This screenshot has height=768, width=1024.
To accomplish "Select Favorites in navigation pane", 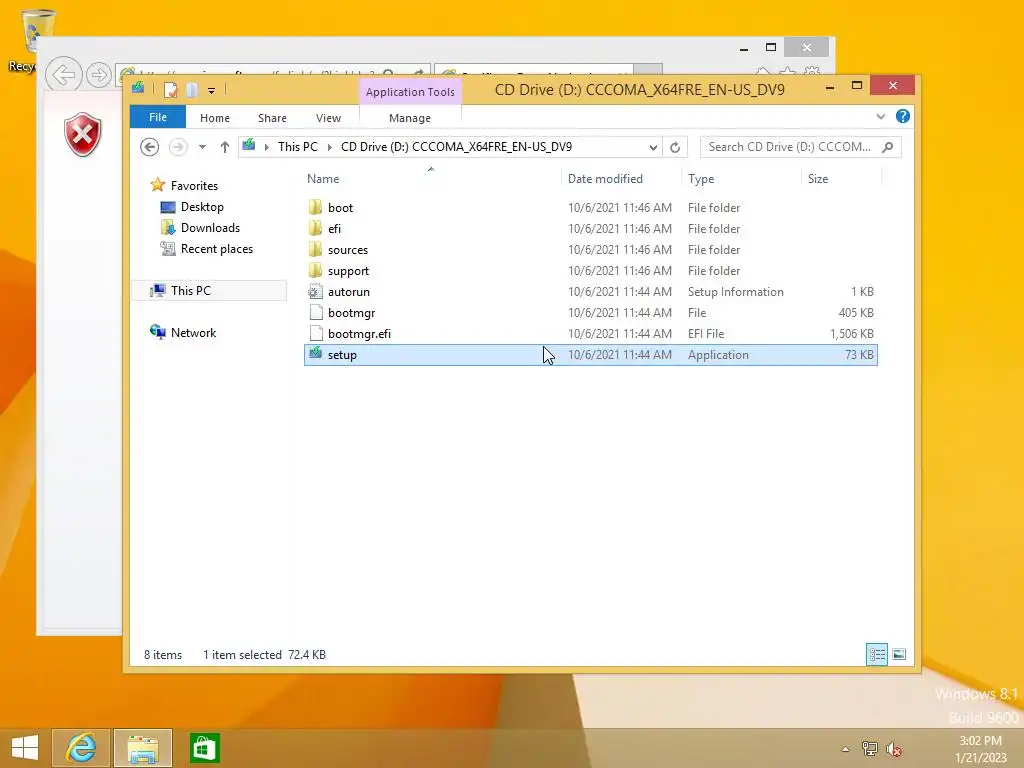I will tap(194, 185).
